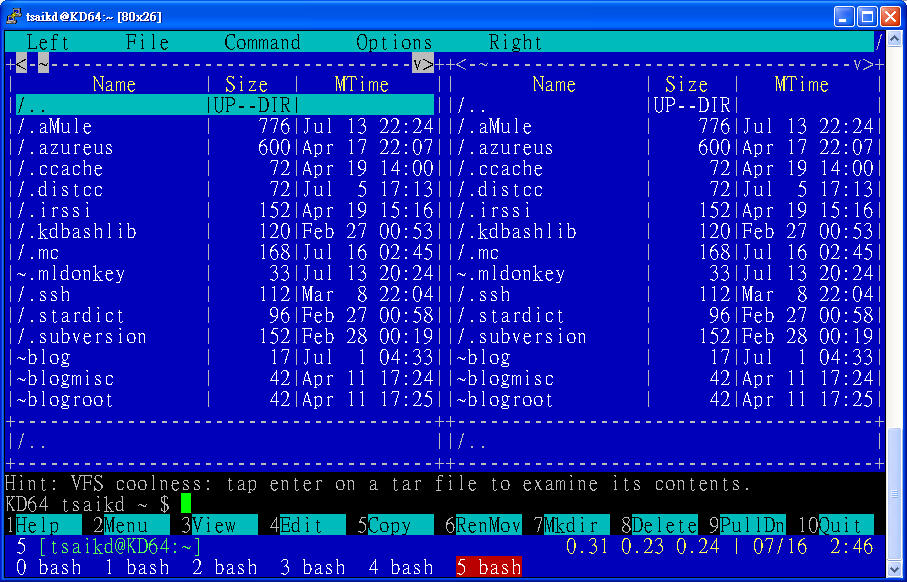Sort left panel by MTime column header
Image resolution: width=907 pixels, height=582 pixels.
362,85
